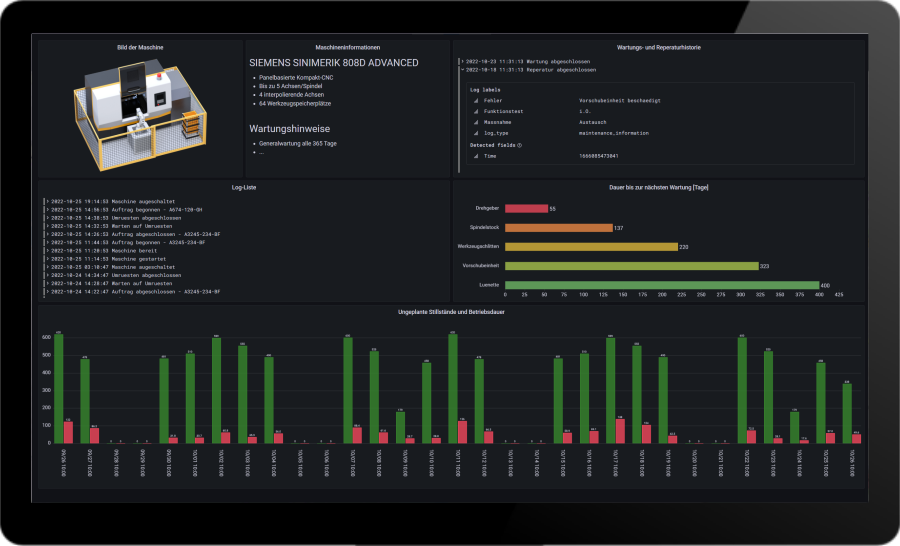This screenshot has height=546, width=900.
Task: Click the value Vorschubeinheit beschaedigt
Action: click(x=620, y=100)
